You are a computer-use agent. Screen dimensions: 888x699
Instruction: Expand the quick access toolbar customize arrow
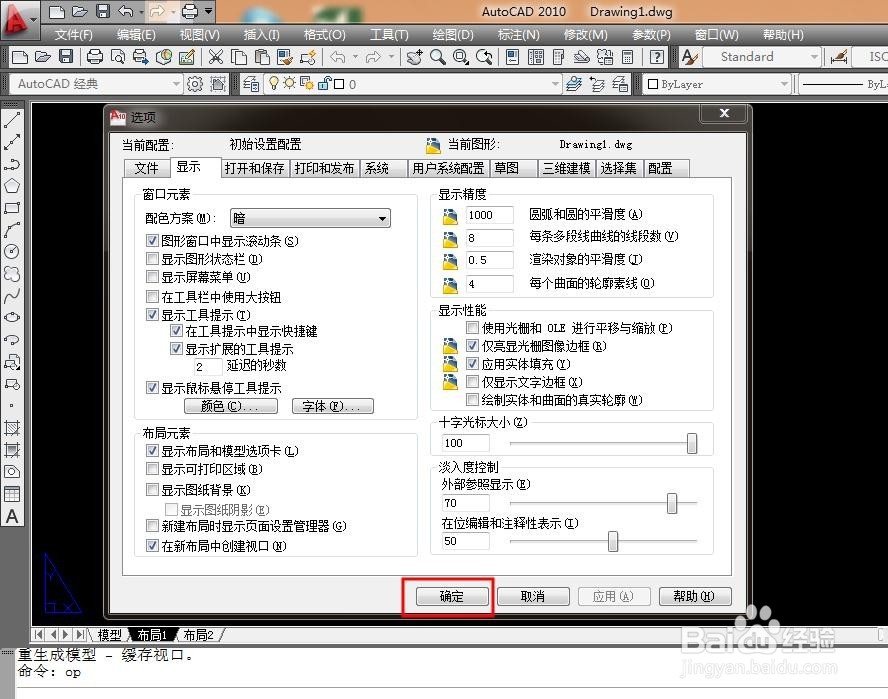(x=208, y=11)
